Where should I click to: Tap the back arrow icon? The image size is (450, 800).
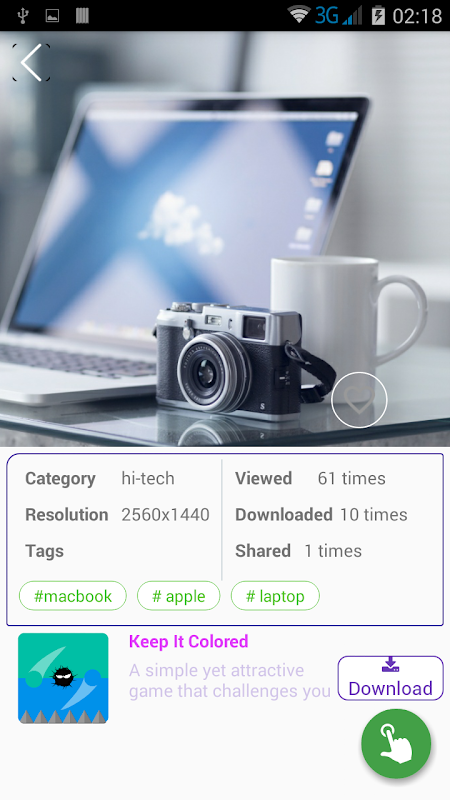point(31,62)
